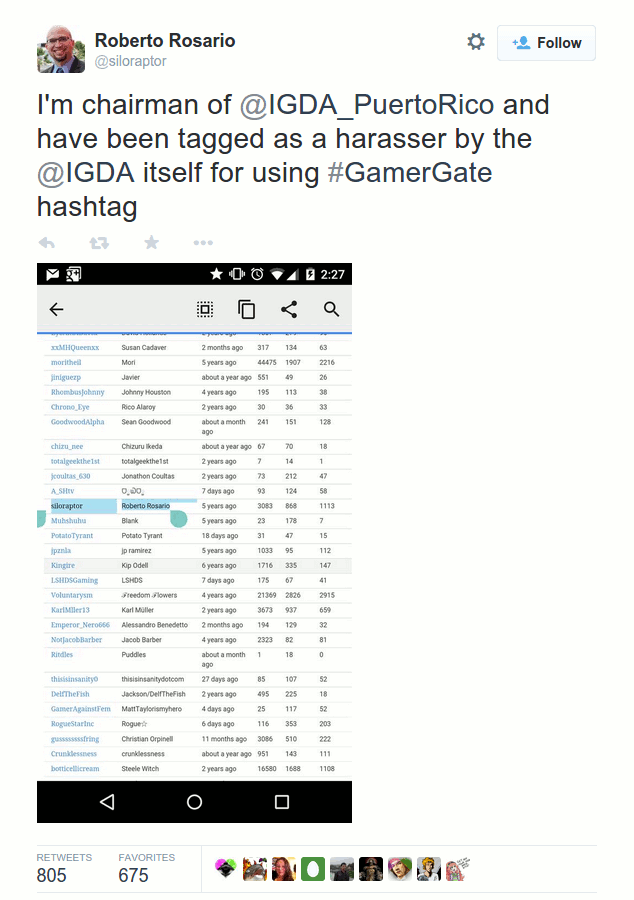Open the @siloraptor handle link
Image resolution: width=634 pixels, height=900 pixels.
[130, 61]
